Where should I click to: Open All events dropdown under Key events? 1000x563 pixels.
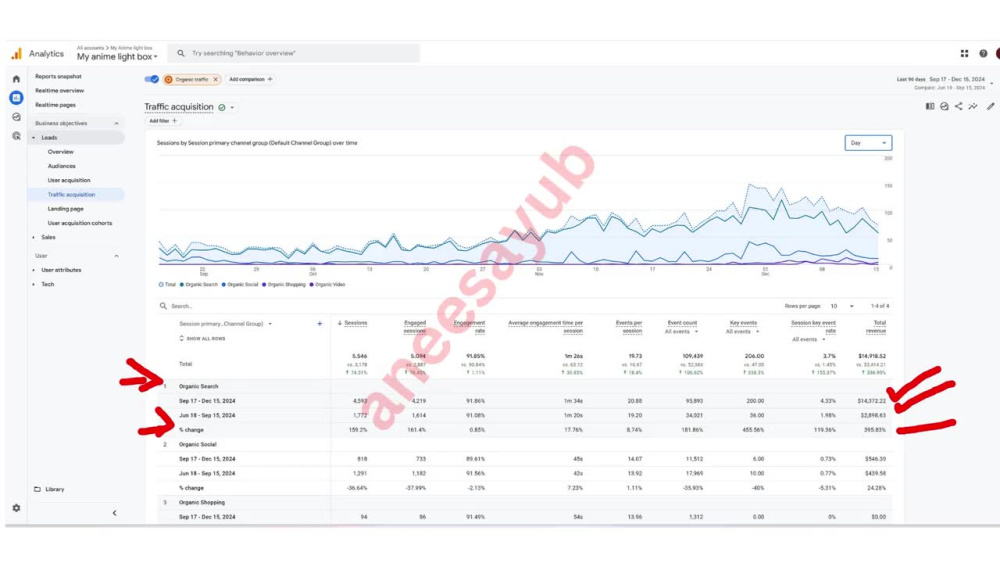tap(742, 332)
